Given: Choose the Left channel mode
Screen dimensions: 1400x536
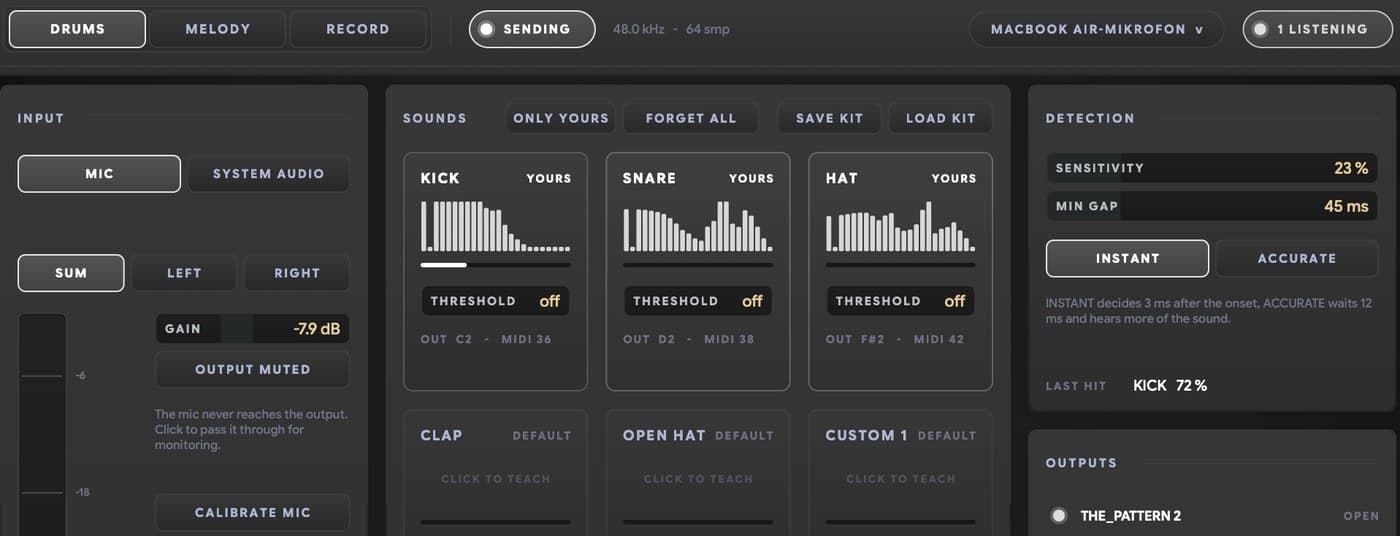Looking at the screenshot, I should pyautogui.click(x=184, y=273).
